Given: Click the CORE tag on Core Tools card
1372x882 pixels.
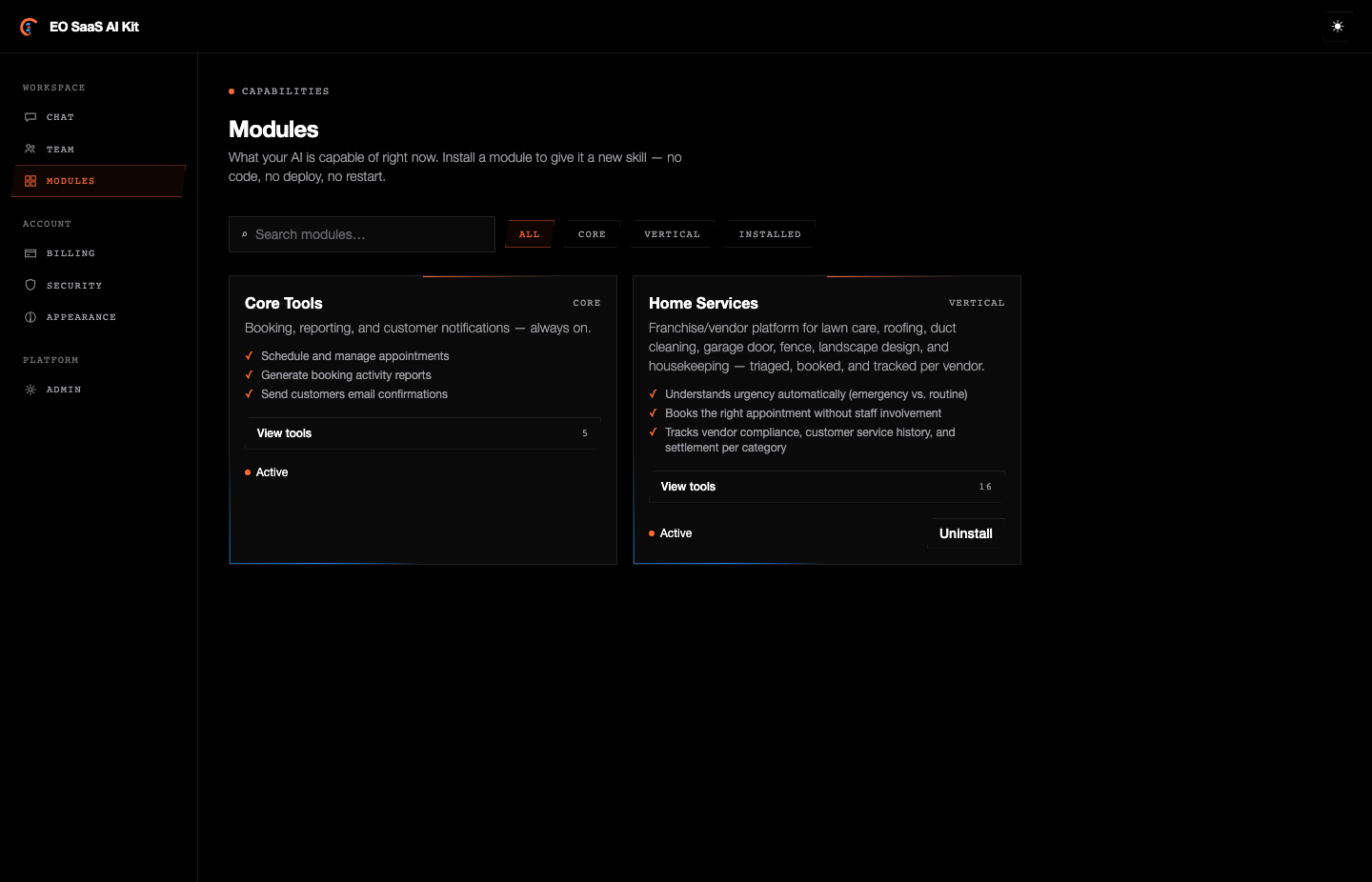Looking at the screenshot, I should pos(587,303).
